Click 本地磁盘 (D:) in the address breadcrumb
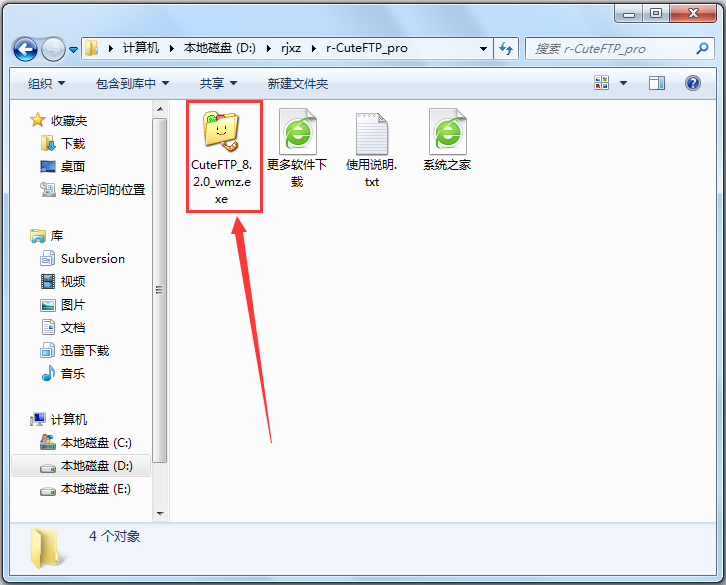 219,48
